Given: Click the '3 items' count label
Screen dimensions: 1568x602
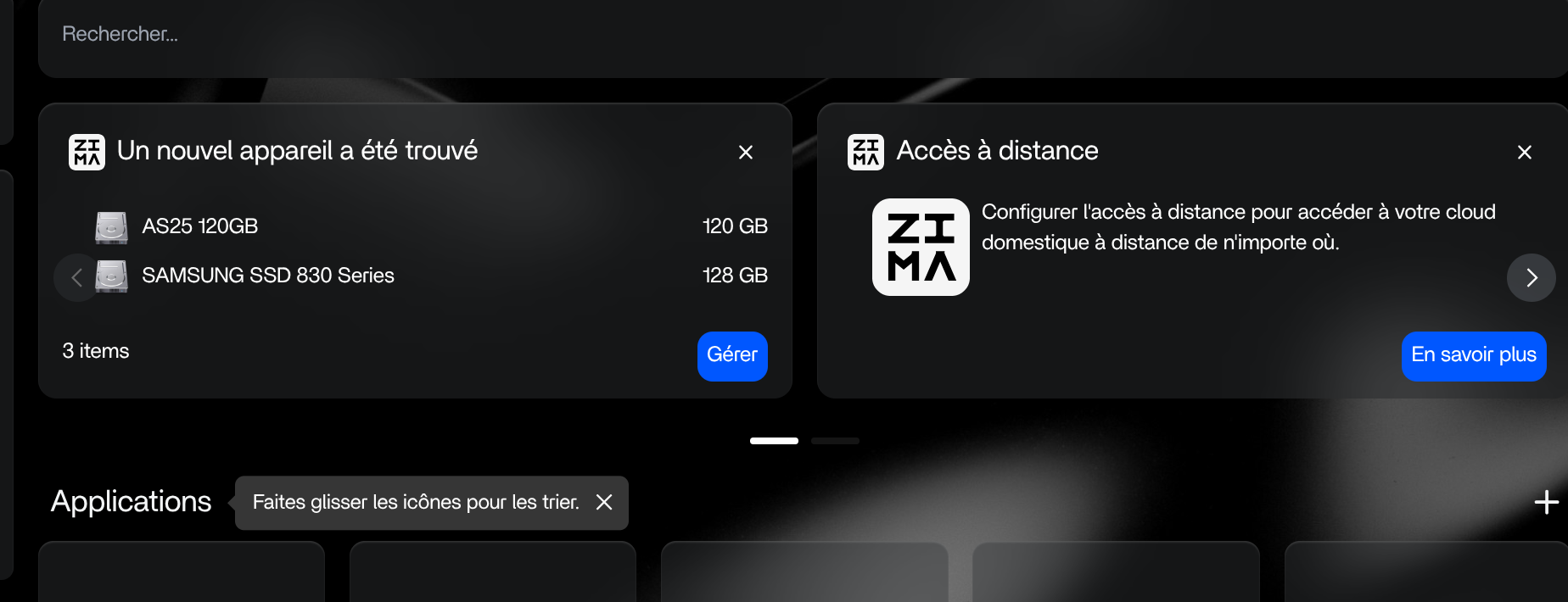Looking at the screenshot, I should click(x=96, y=351).
